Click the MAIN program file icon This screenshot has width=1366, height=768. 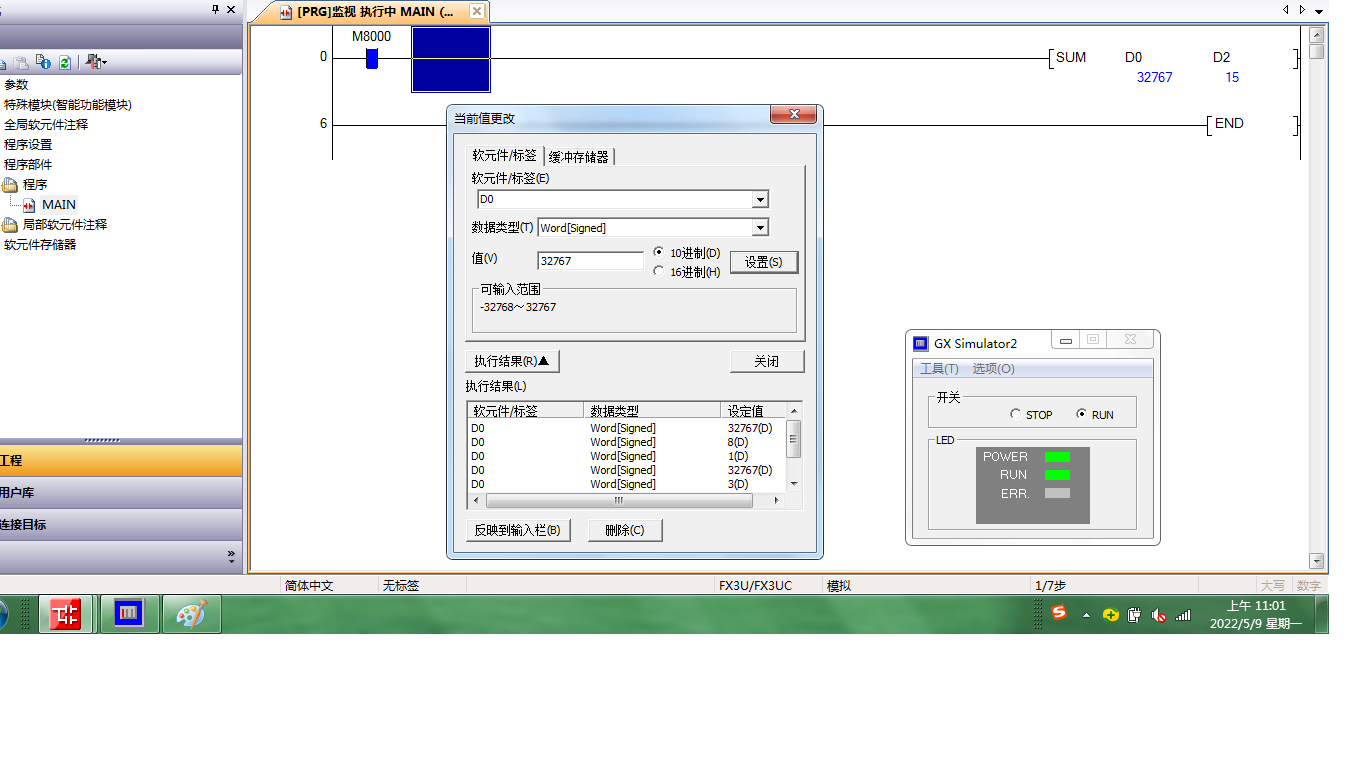point(29,205)
